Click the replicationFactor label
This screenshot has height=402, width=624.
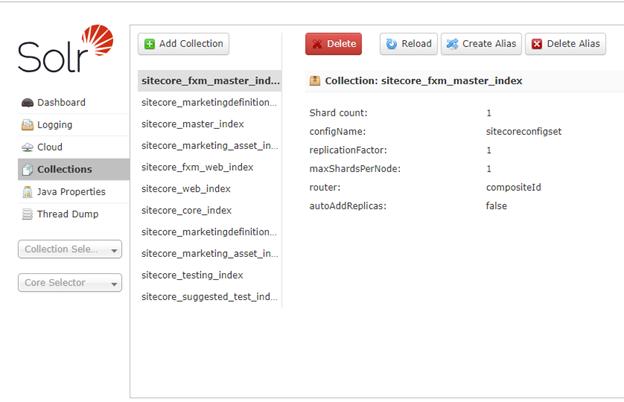(348, 150)
